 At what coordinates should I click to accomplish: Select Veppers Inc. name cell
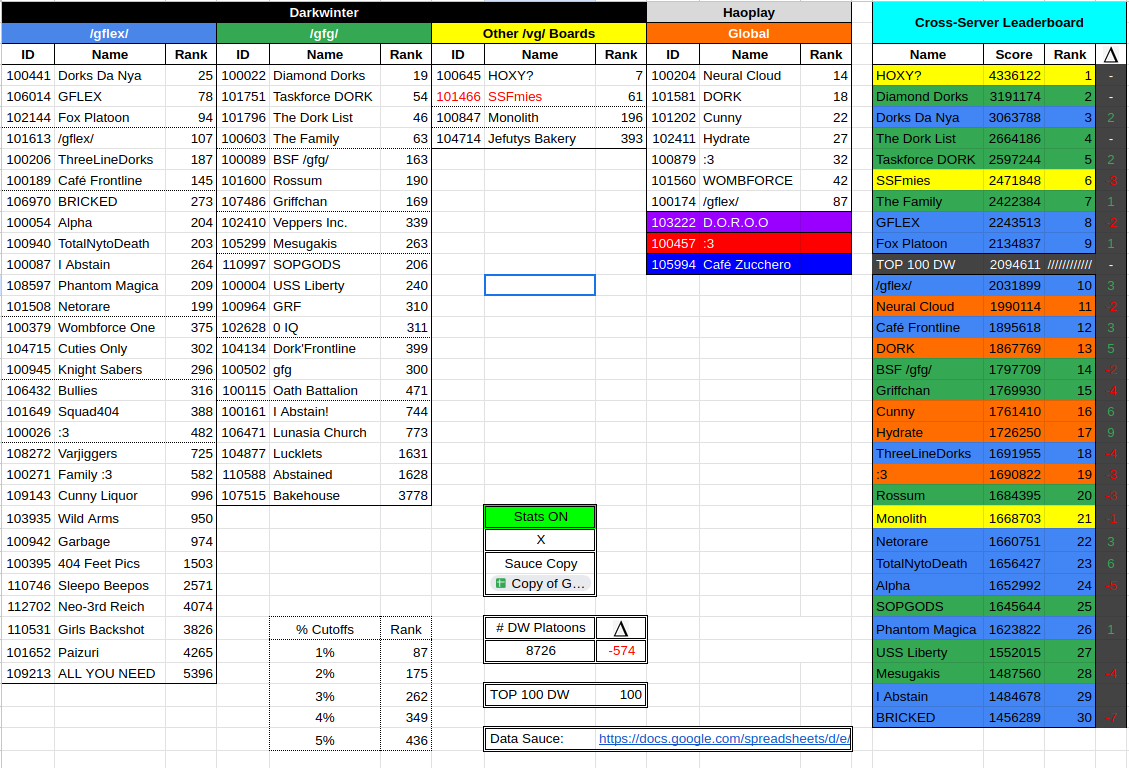[325, 222]
